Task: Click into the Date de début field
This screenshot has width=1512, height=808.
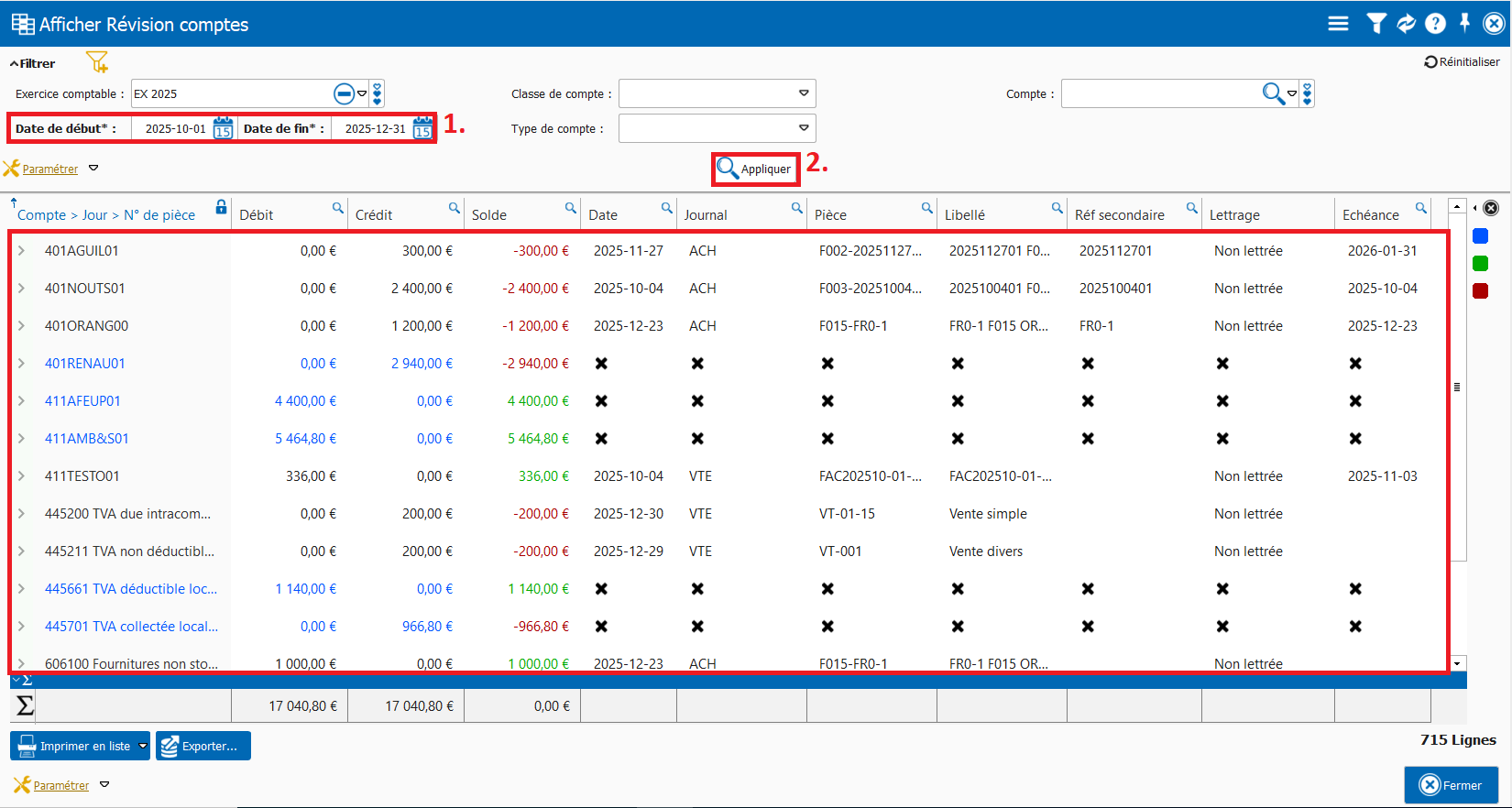Action: [174, 128]
